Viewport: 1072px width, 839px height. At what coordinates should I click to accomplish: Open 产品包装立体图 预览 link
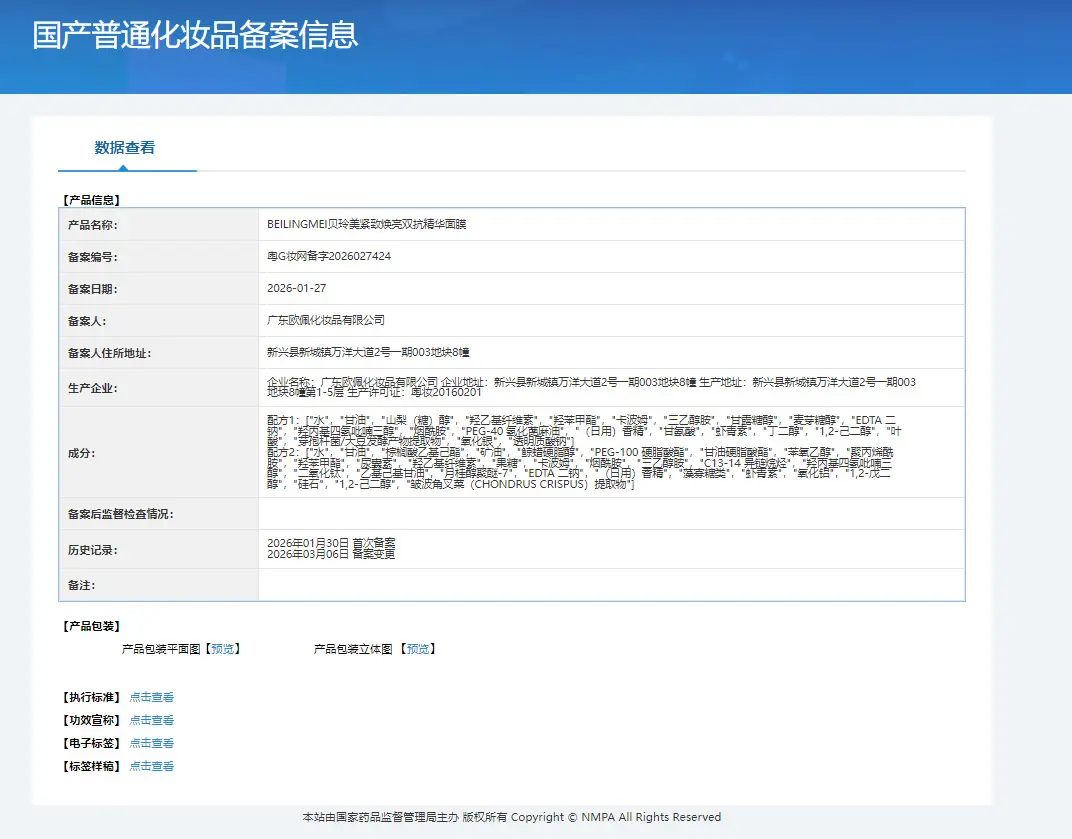click(418, 649)
